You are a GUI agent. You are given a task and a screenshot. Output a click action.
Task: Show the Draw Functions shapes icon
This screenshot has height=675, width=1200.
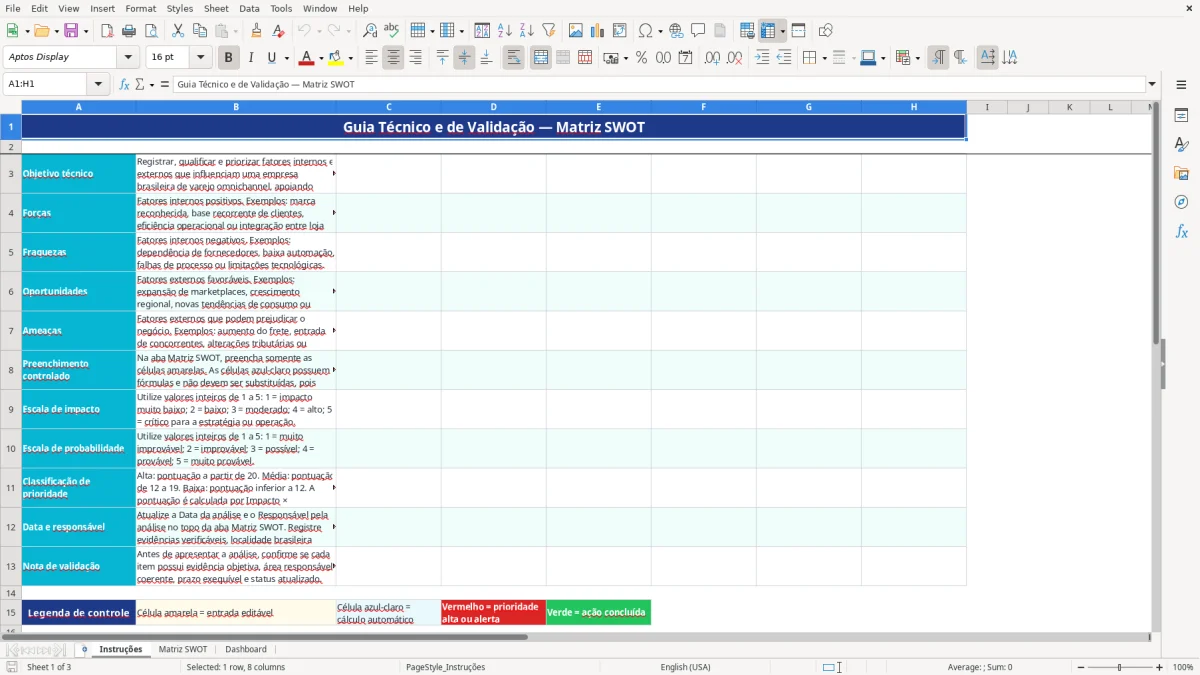pos(826,31)
